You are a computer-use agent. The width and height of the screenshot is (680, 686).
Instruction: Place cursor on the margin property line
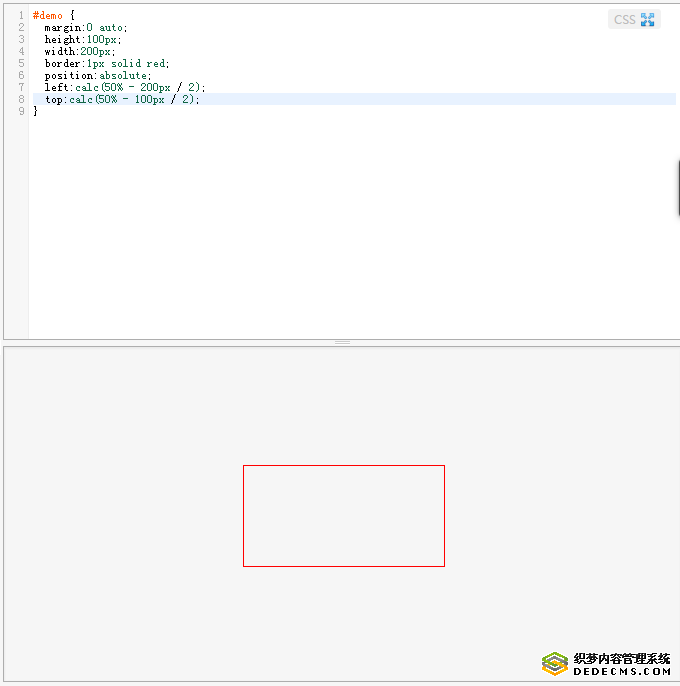pos(85,28)
